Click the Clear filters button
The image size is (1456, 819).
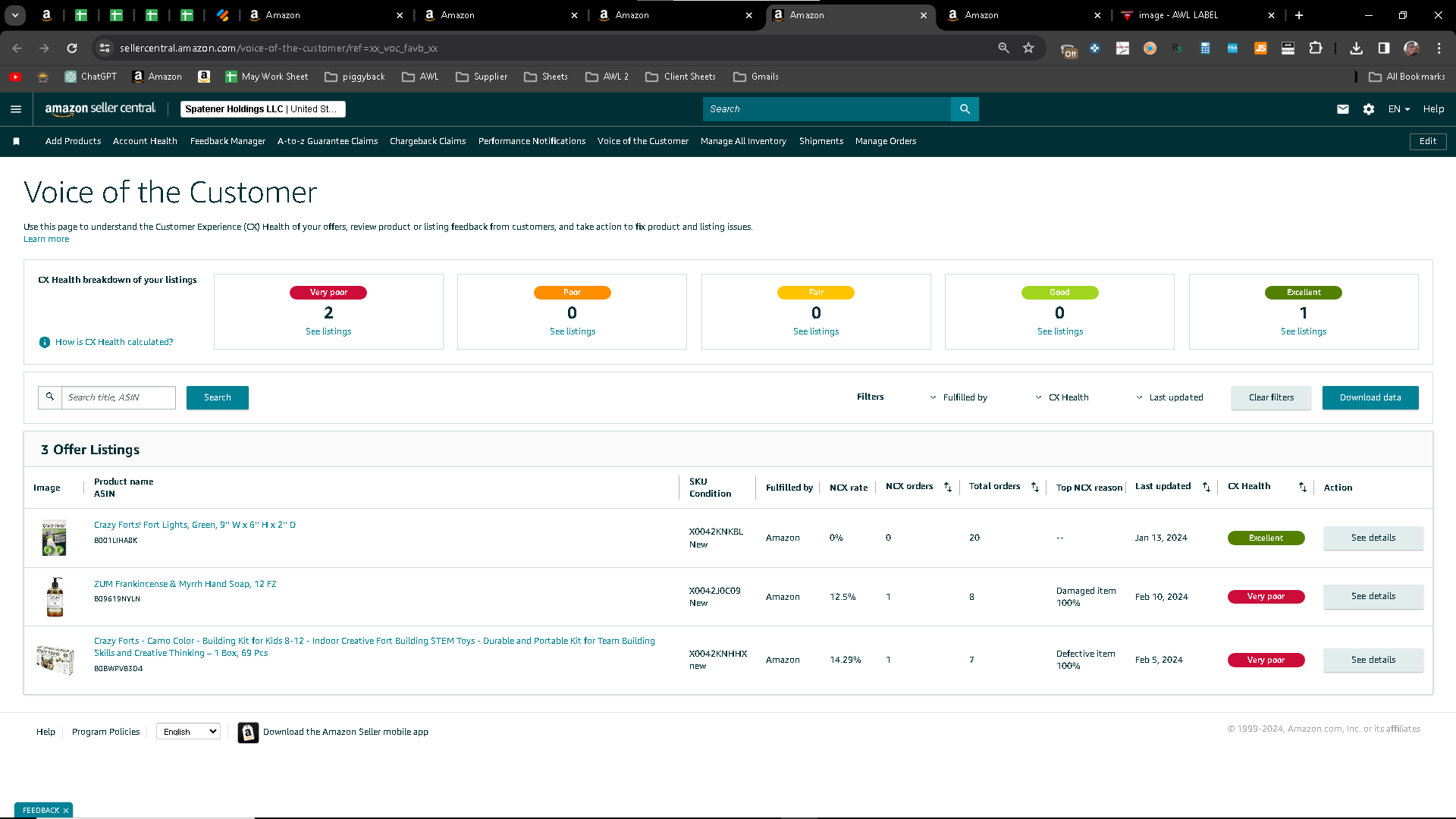click(1271, 397)
